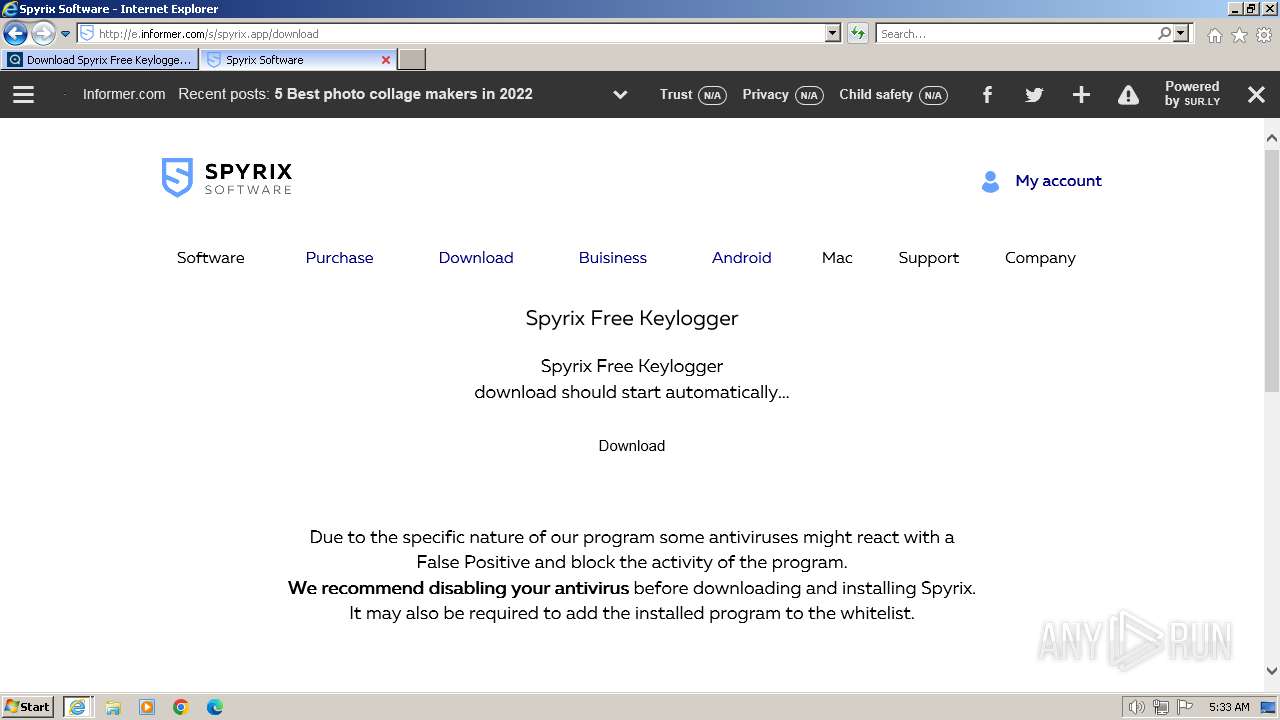Share via the Facebook icon
The width and height of the screenshot is (1280, 720).
click(x=987, y=95)
